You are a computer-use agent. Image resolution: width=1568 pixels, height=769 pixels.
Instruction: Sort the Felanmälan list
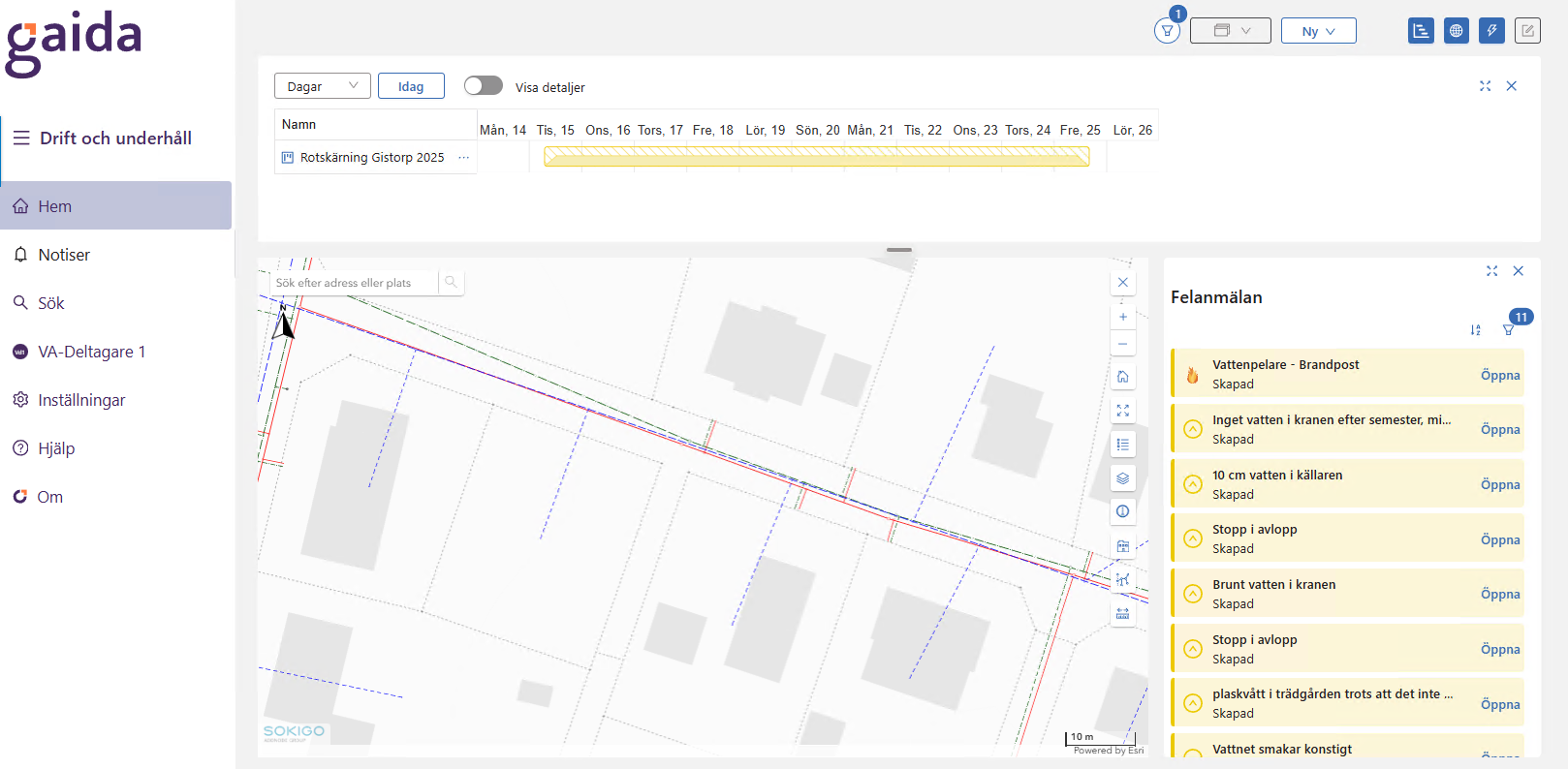pyautogui.click(x=1475, y=330)
